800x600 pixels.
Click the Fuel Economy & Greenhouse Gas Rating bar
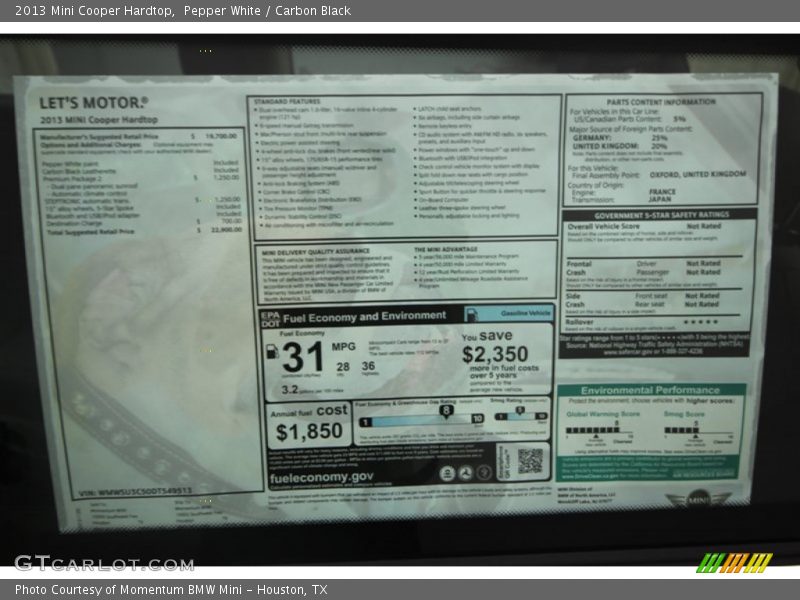click(421, 419)
